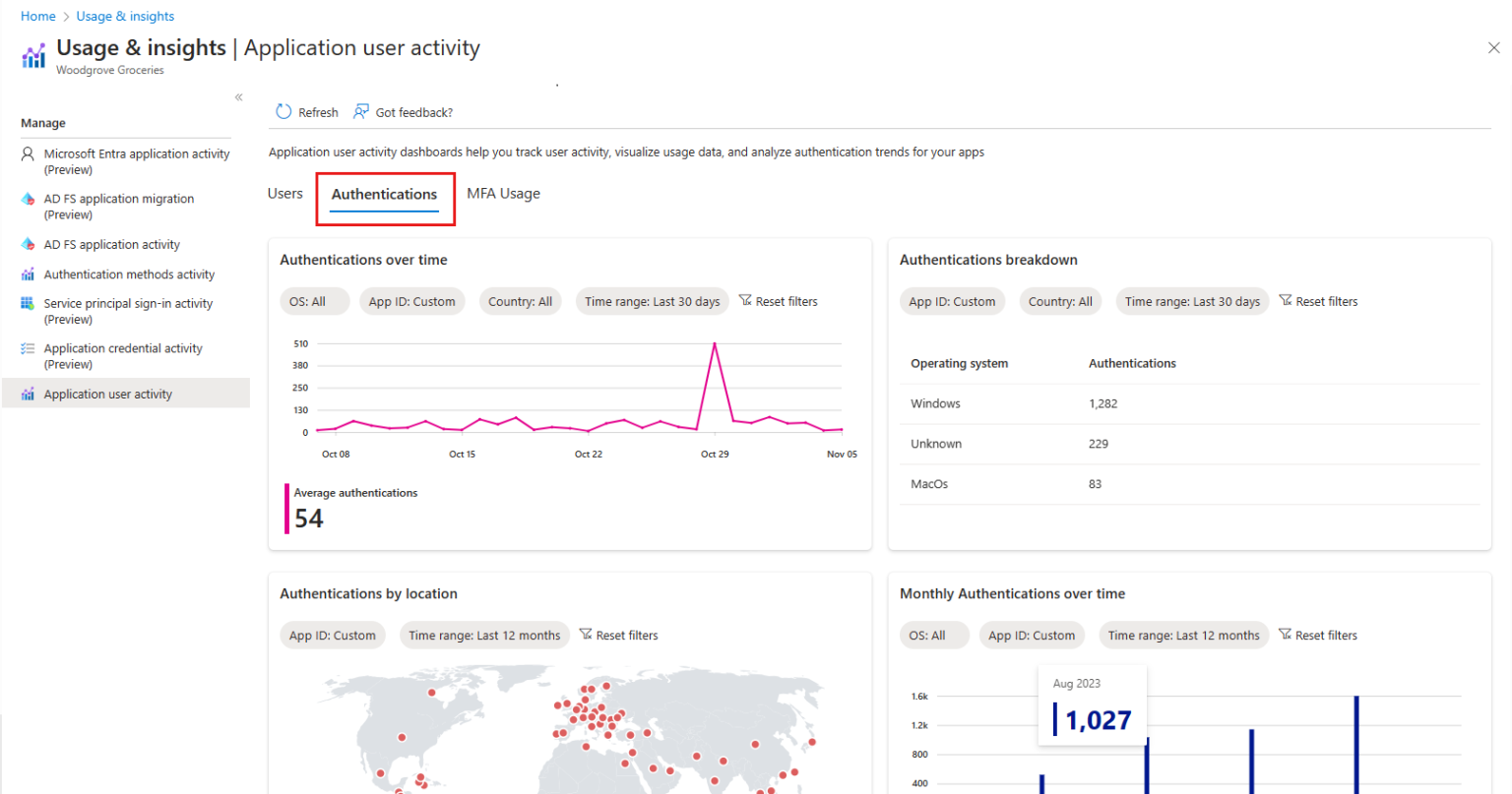Reset filters on Authentications over time chart
1512x794 pixels.
779,300
